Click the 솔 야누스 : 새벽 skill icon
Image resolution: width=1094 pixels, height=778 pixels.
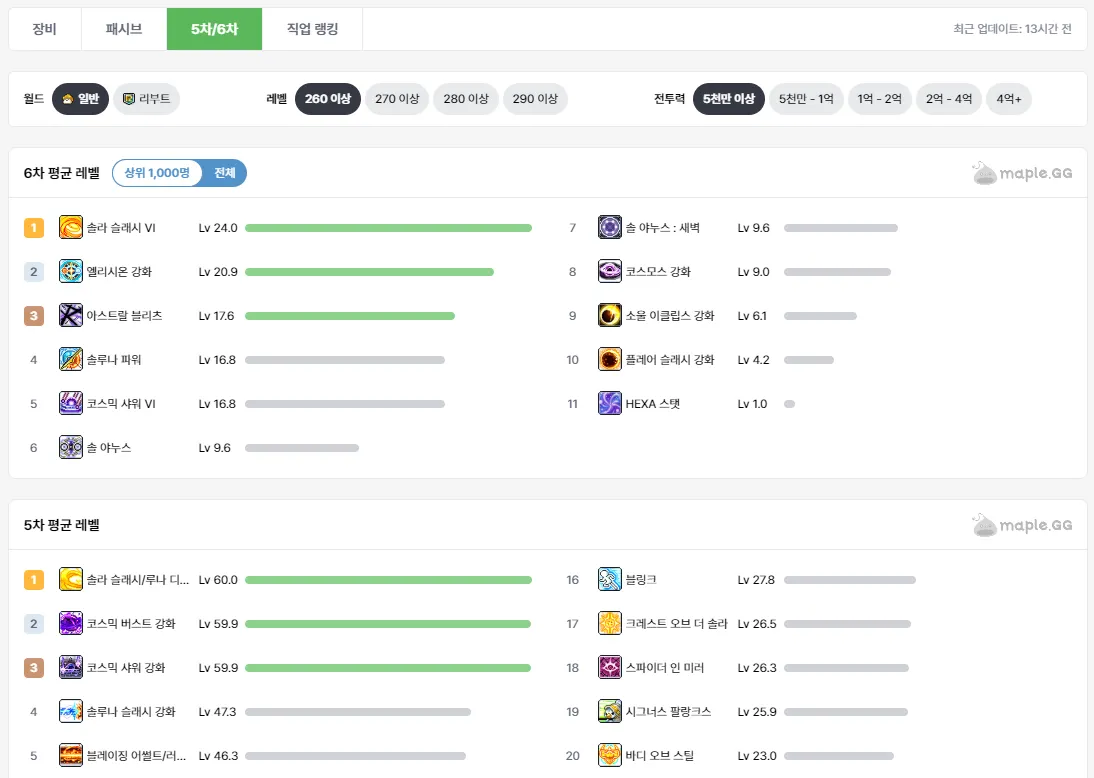610,227
